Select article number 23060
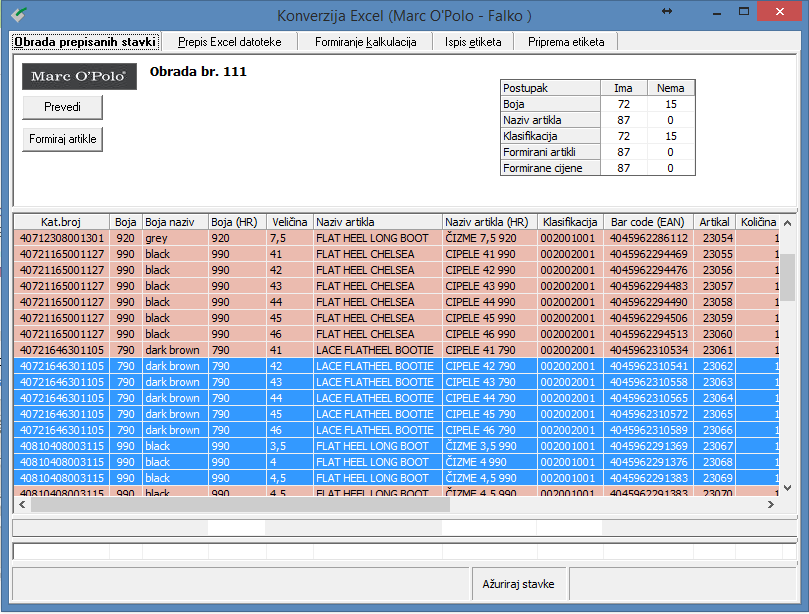The width and height of the screenshot is (809, 614). point(715,334)
